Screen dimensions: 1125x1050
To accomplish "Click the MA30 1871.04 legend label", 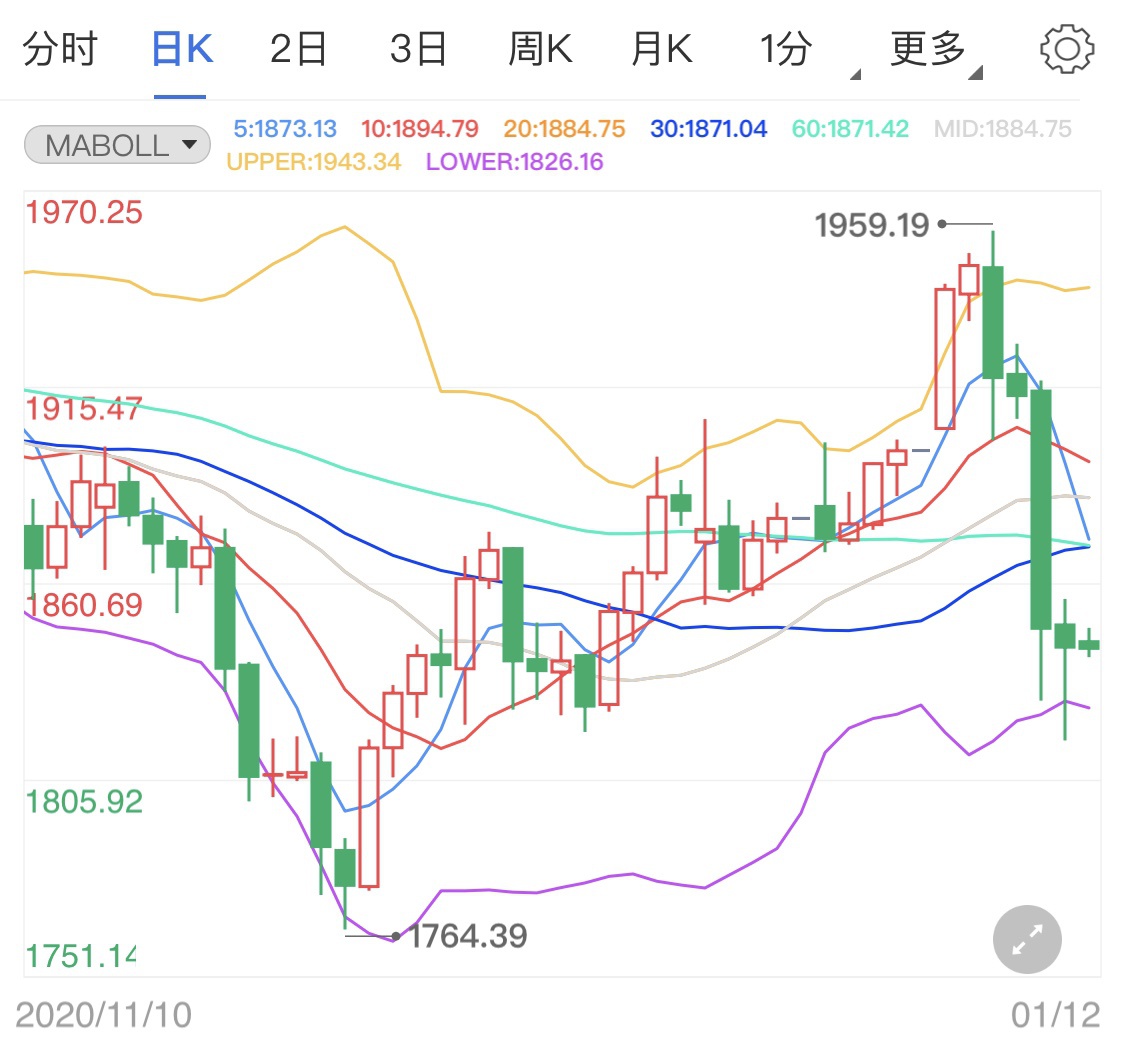I will point(708,129).
